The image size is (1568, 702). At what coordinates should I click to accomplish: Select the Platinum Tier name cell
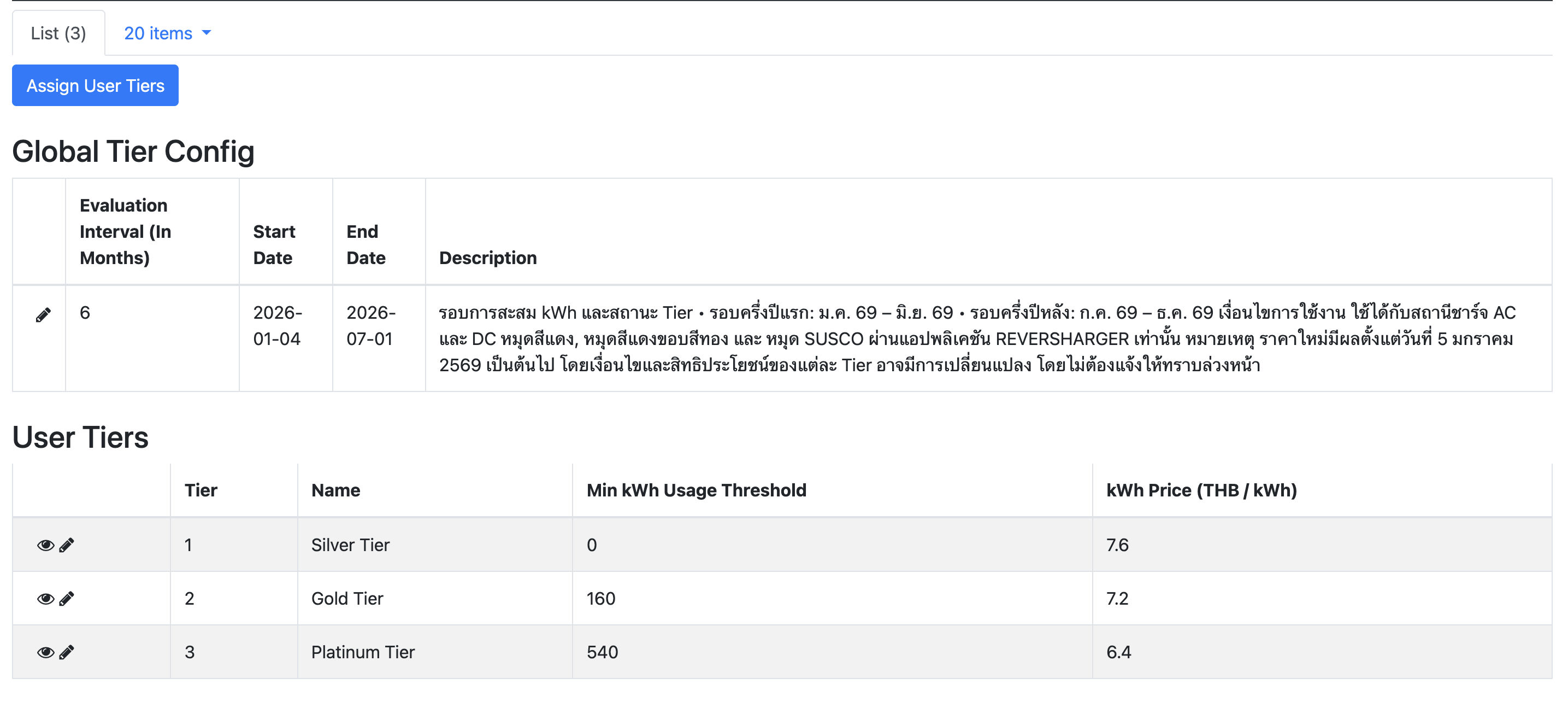(x=363, y=652)
